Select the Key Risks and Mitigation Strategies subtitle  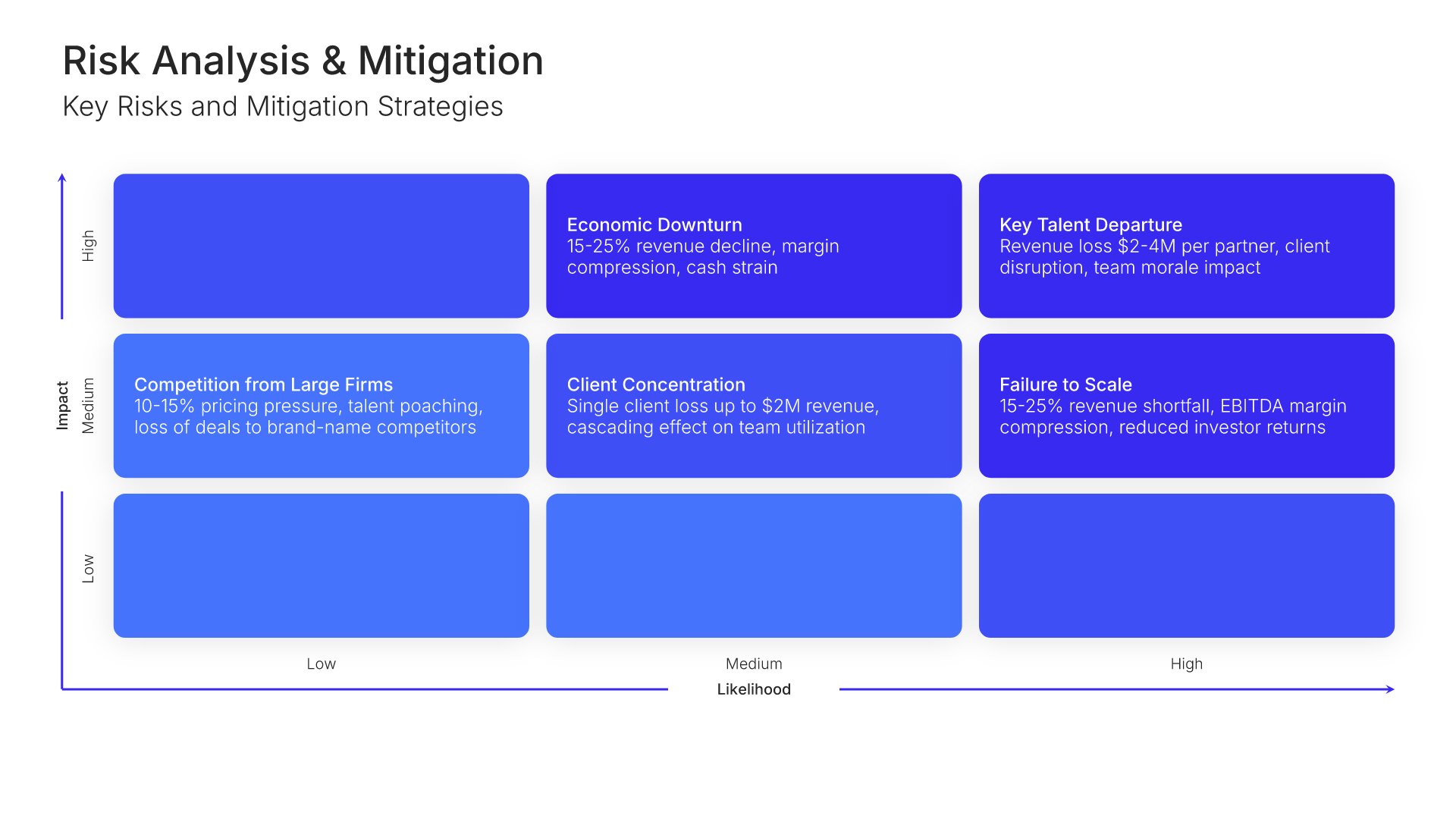[x=282, y=107]
